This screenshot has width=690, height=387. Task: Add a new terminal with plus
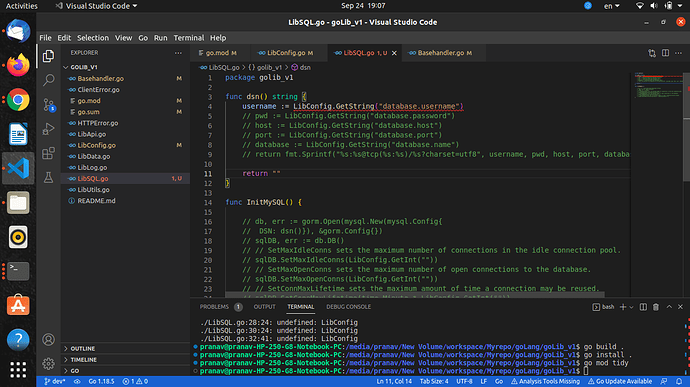pyautogui.click(x=623, y=307)
